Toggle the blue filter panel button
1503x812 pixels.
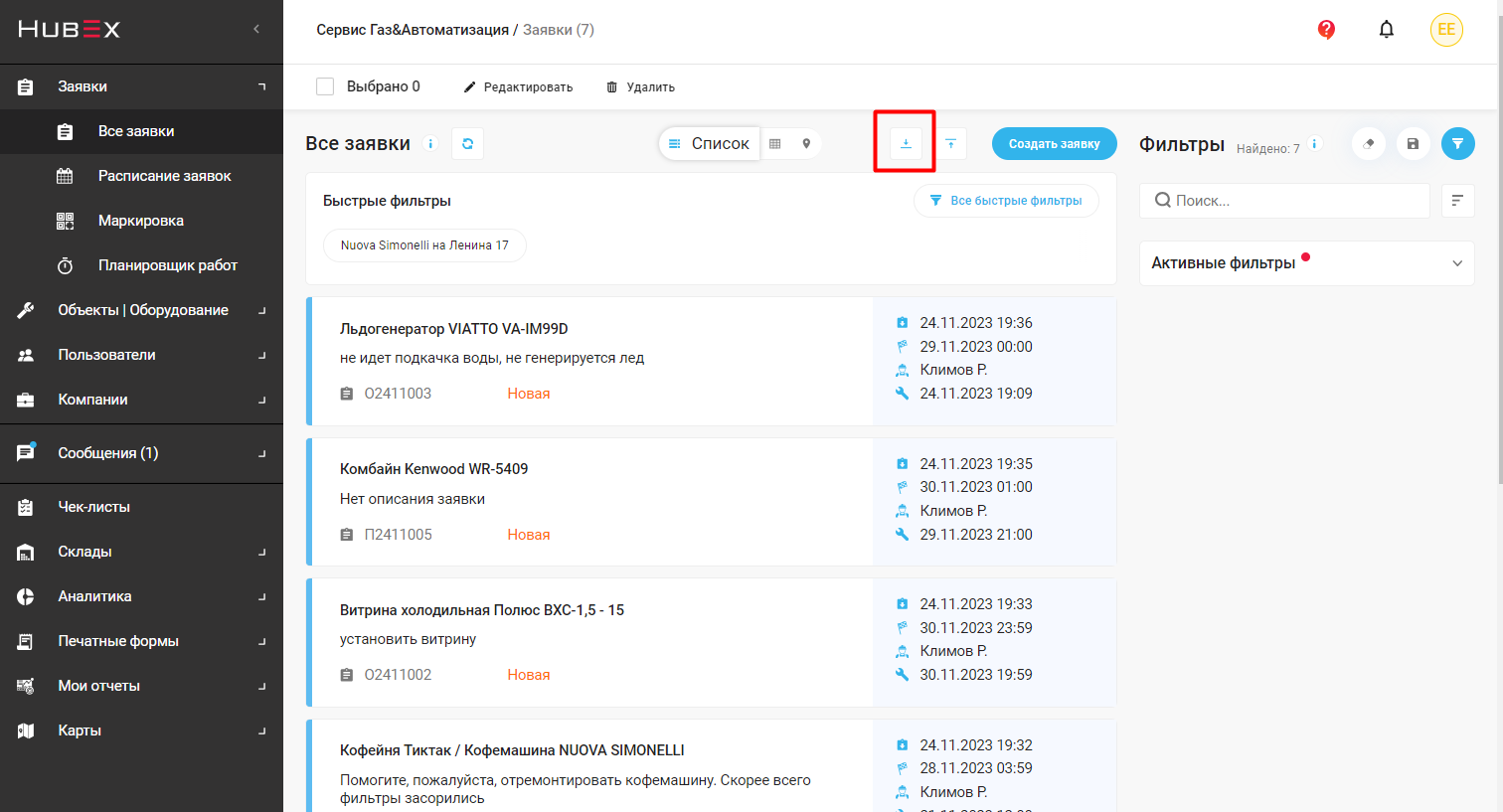[1457, 144]
